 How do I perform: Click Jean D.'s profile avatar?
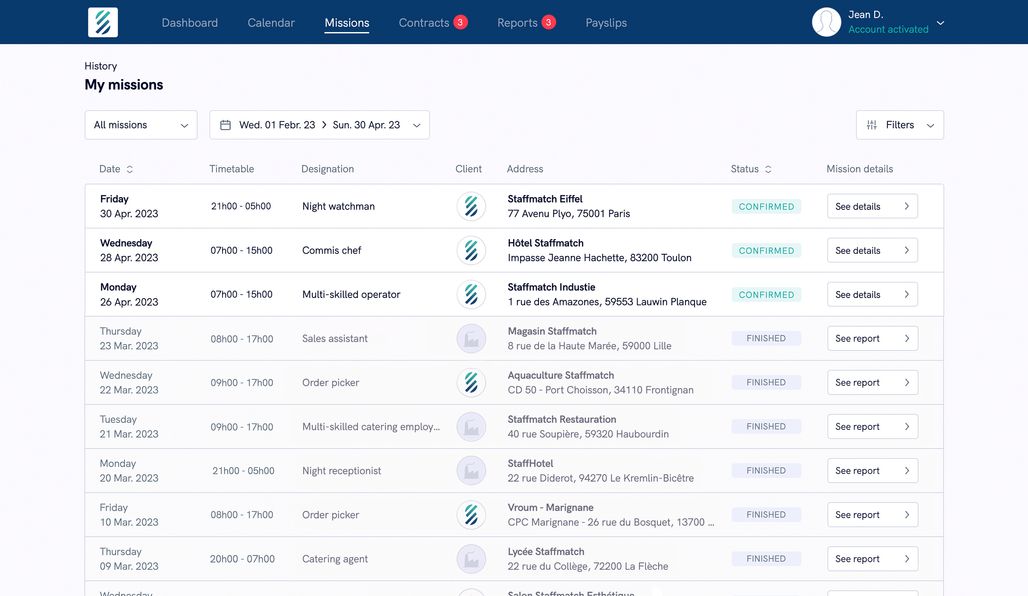825,21
